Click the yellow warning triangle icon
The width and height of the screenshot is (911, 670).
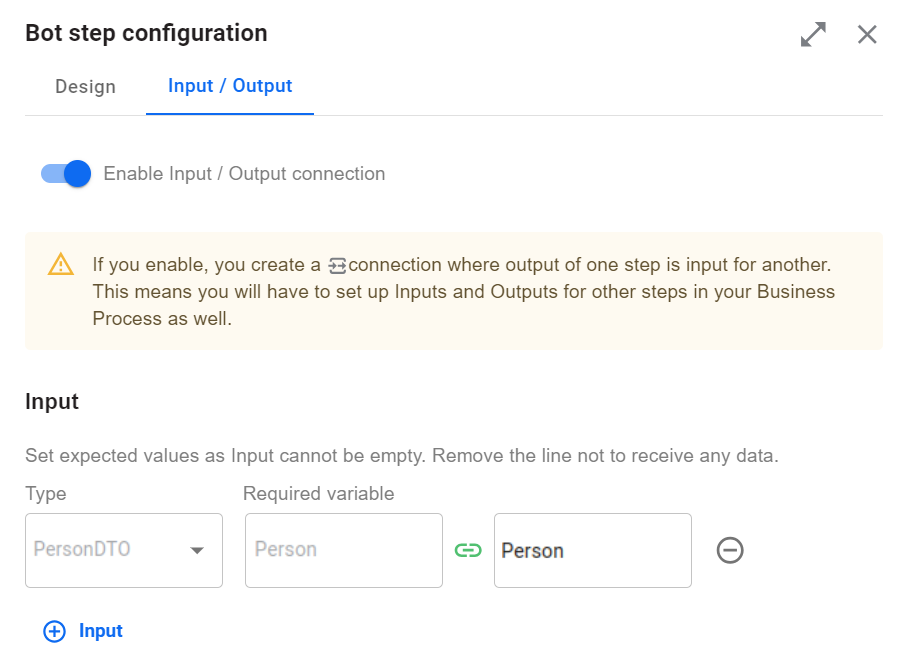(60, 264)
